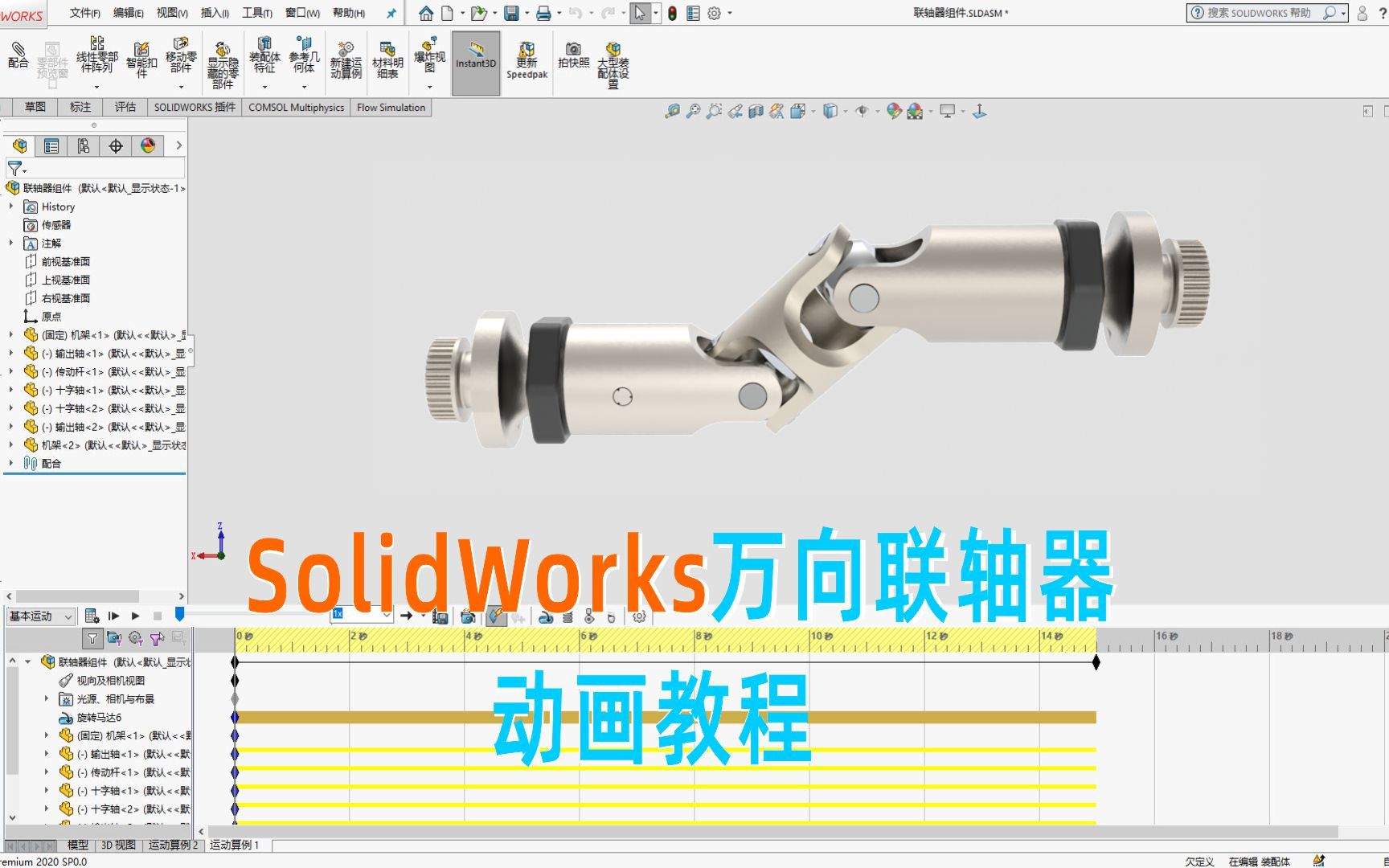Click the 智能扣件 smart fasteners tool

pos(141,60)
